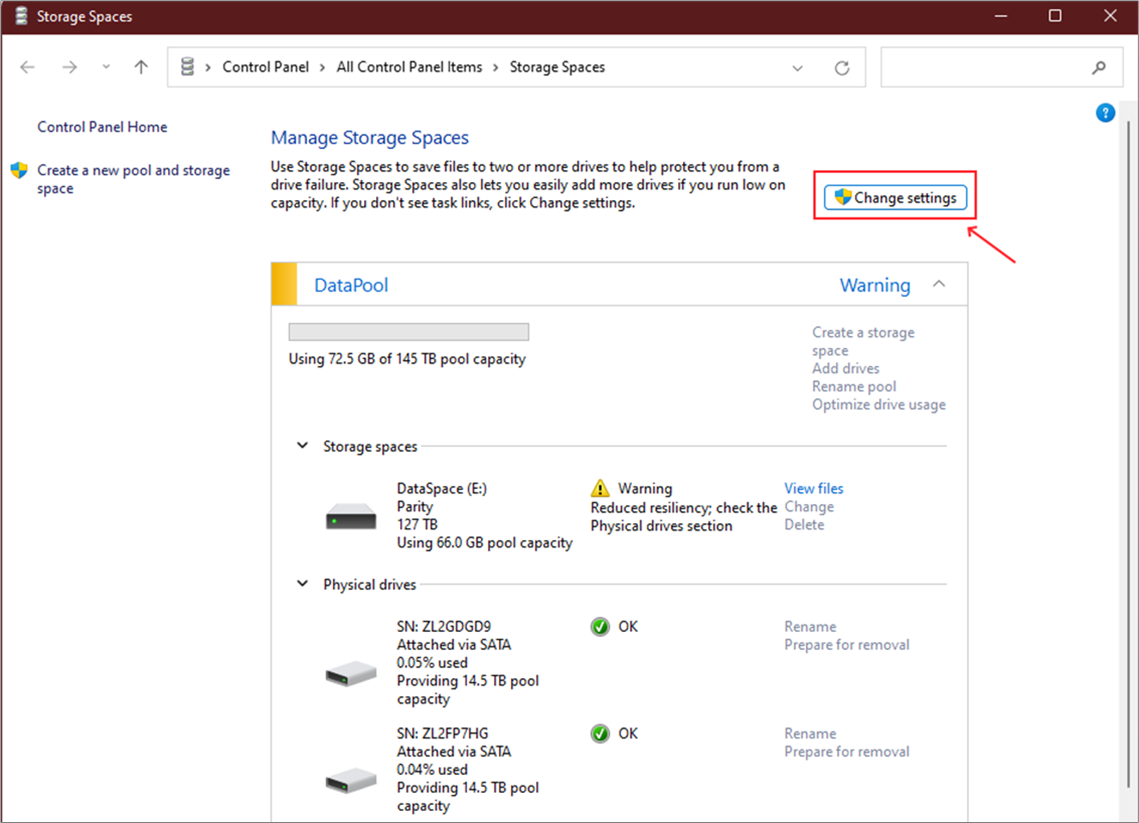
Task: Select the text 'Using 72.5 GB of 145 TB pool capacity'
Action: pyautogui.click(x=407, y=359)
